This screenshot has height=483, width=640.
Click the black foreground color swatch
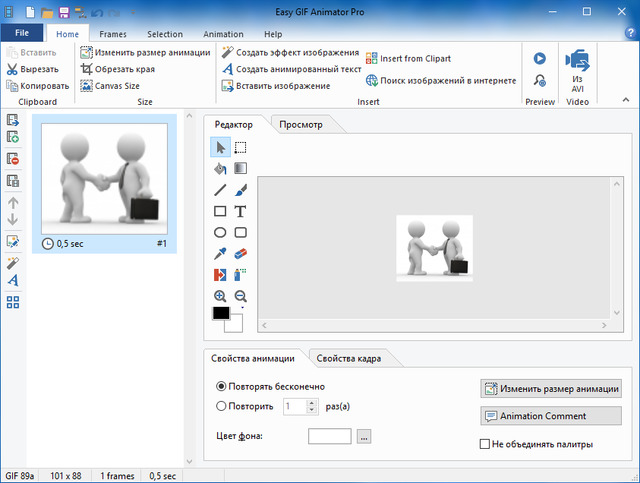(221, 314)
